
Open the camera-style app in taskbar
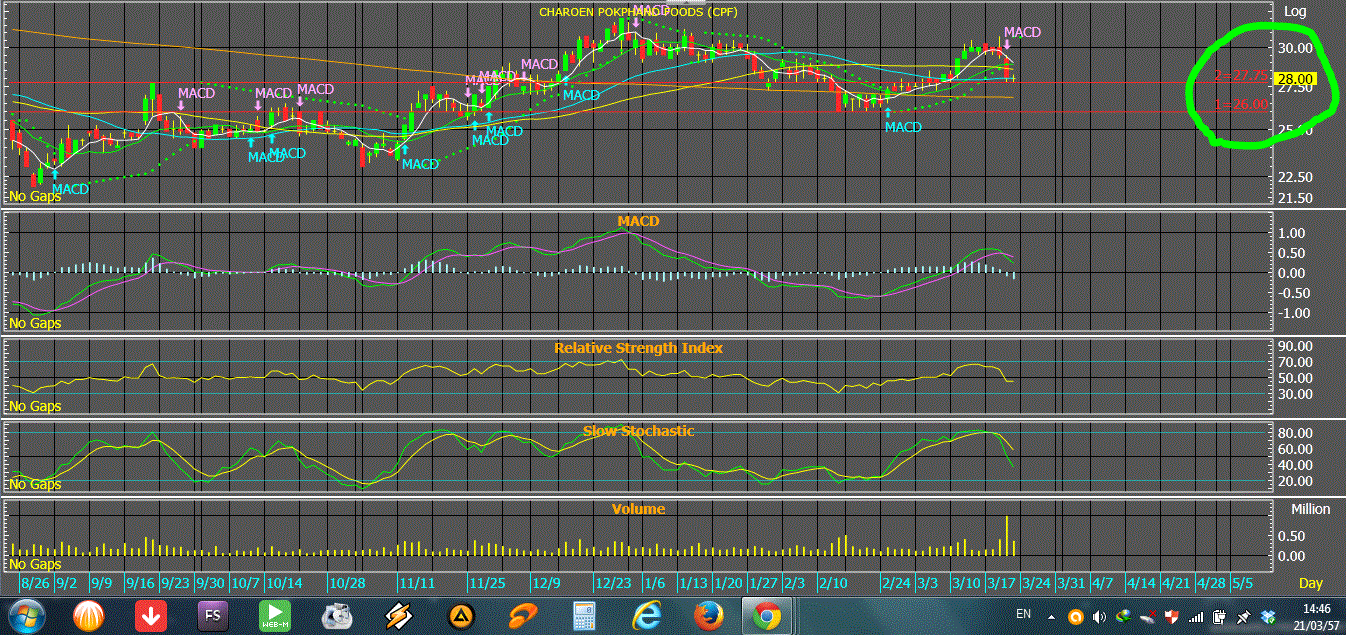pyautogui.click(x=337, y=616)
